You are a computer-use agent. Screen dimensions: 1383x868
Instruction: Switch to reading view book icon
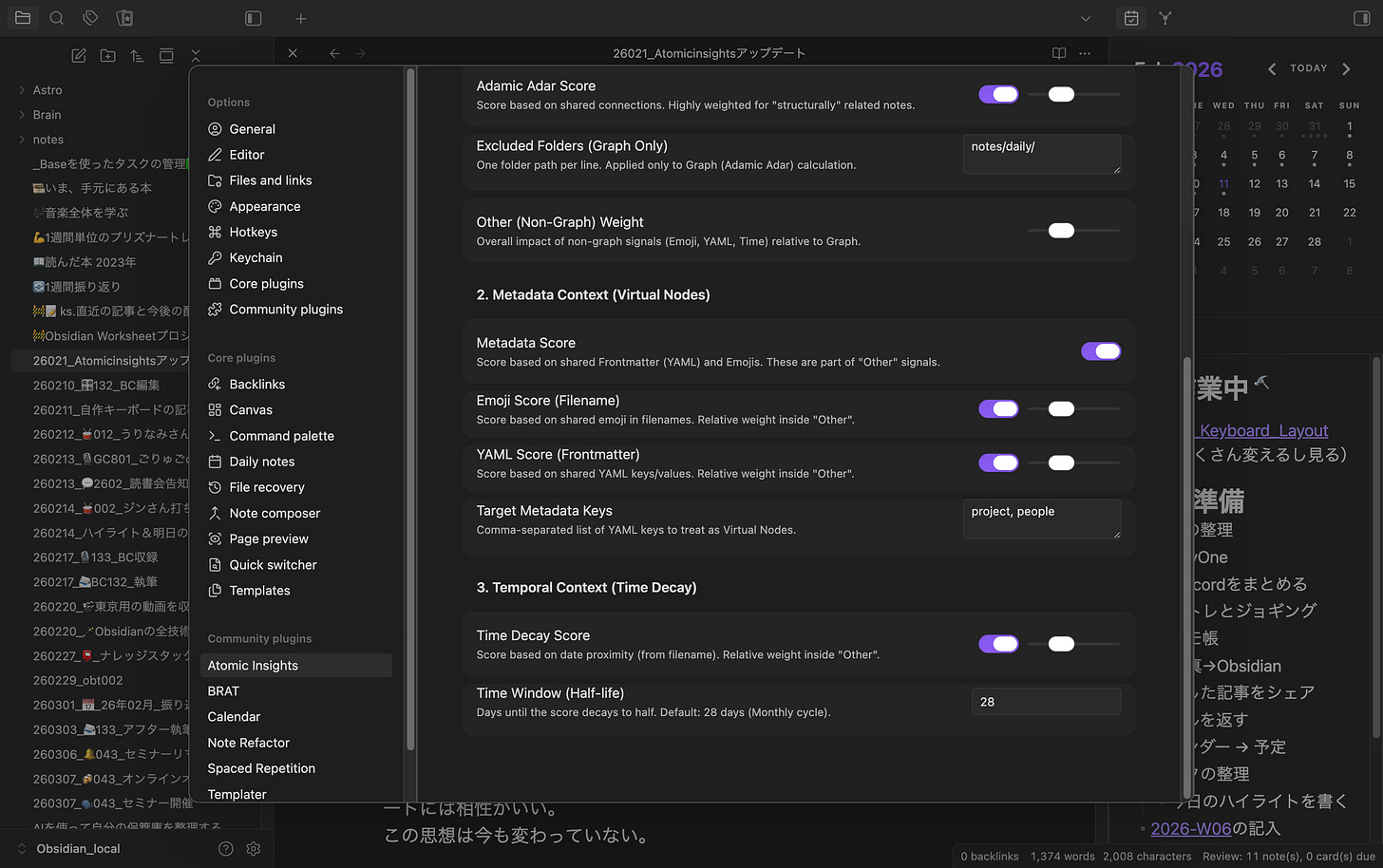[x=1059, y=53]
